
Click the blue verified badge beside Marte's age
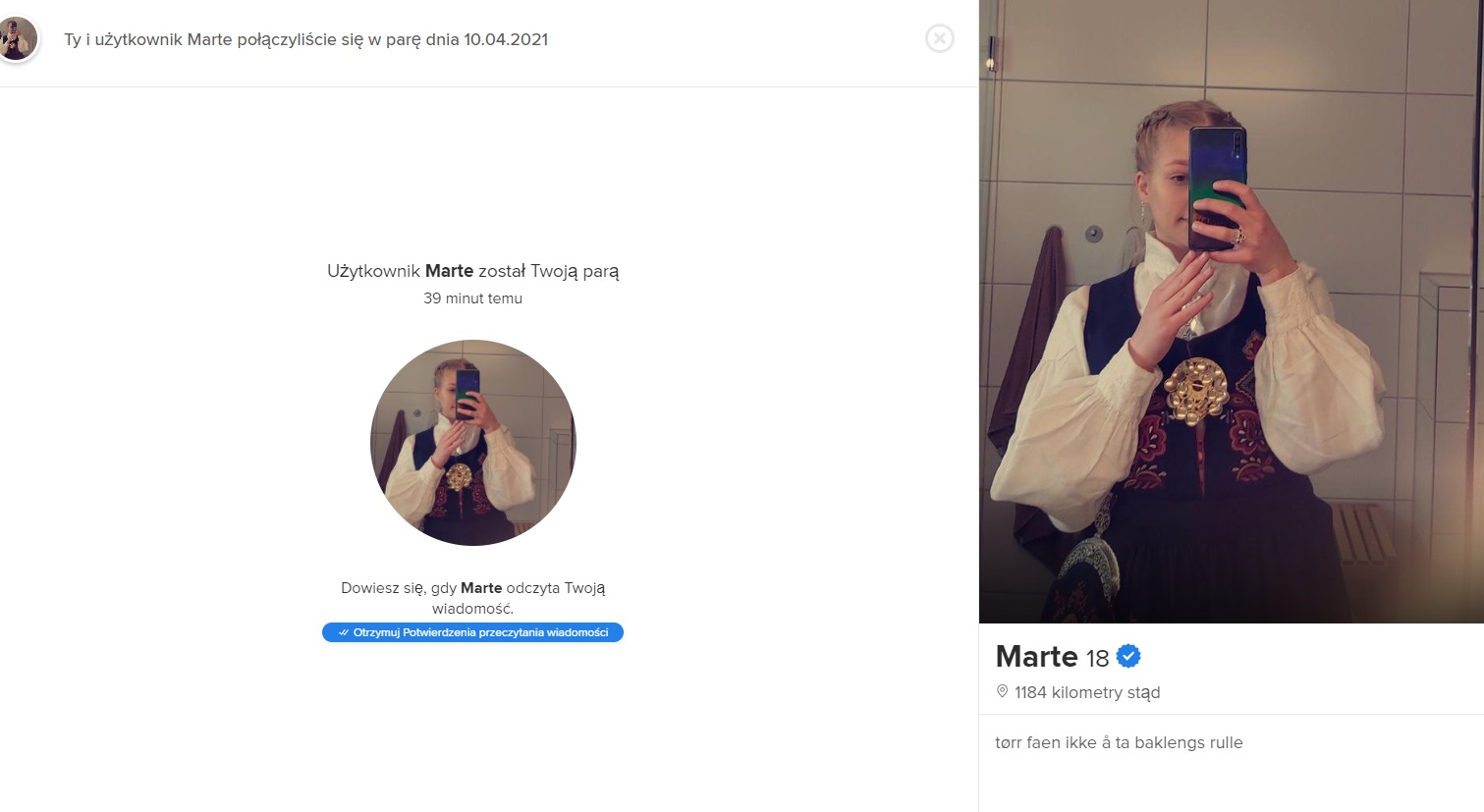tap(1128, 656)
